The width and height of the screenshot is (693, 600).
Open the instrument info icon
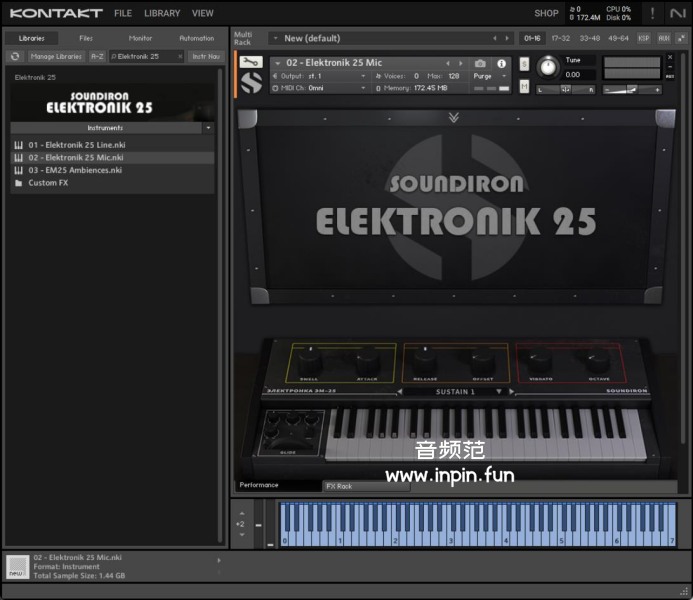pyautogui.click(x=502, y=63)
